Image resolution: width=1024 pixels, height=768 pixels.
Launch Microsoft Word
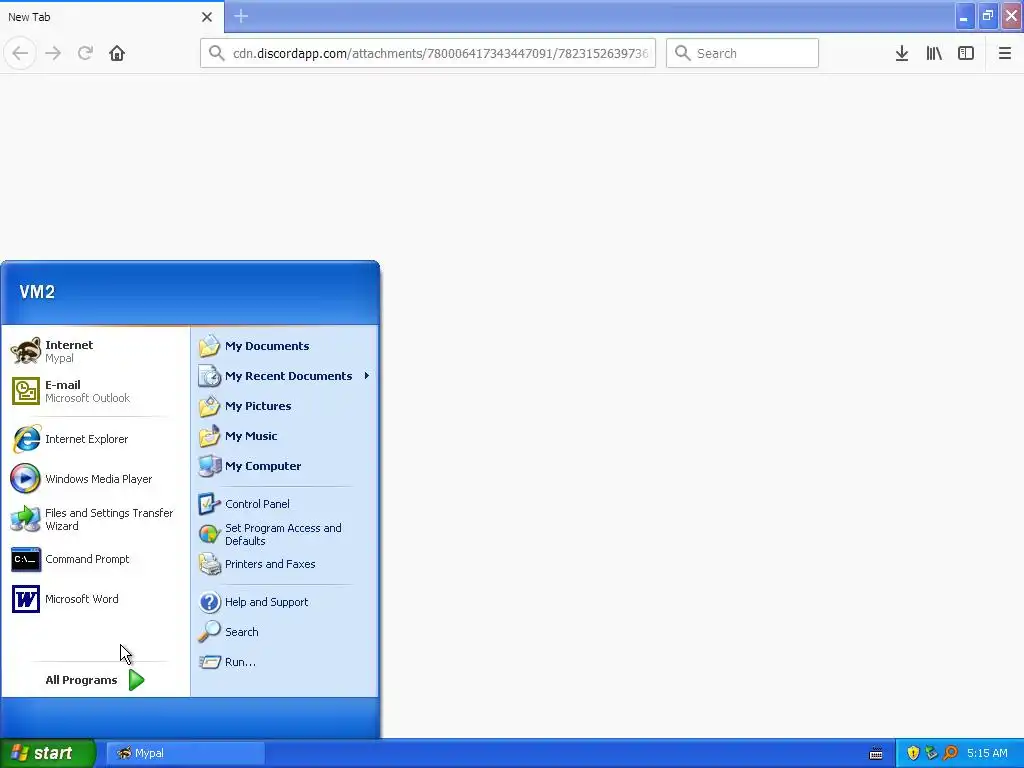(95, 599)
